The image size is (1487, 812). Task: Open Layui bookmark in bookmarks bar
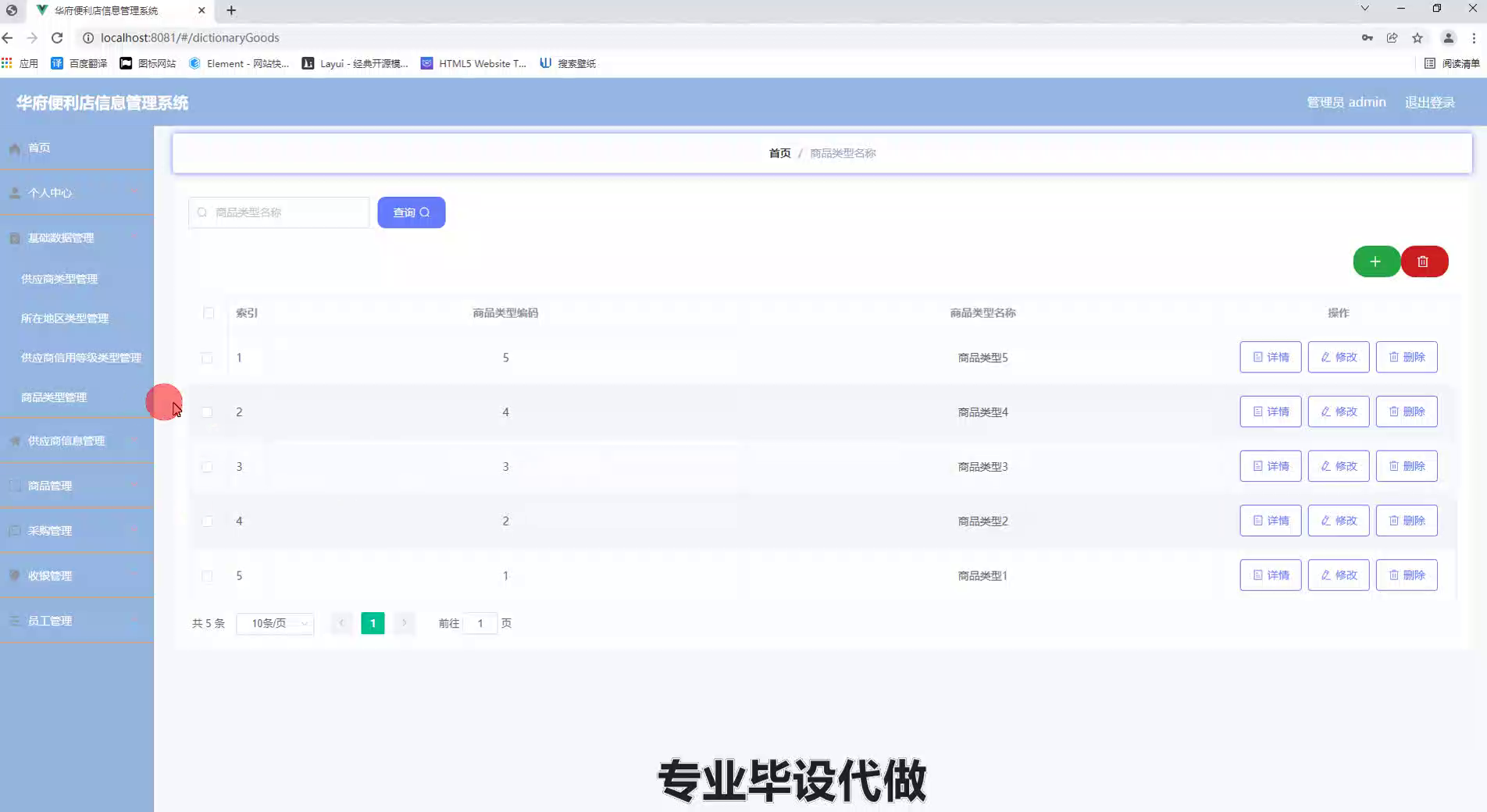355,63
